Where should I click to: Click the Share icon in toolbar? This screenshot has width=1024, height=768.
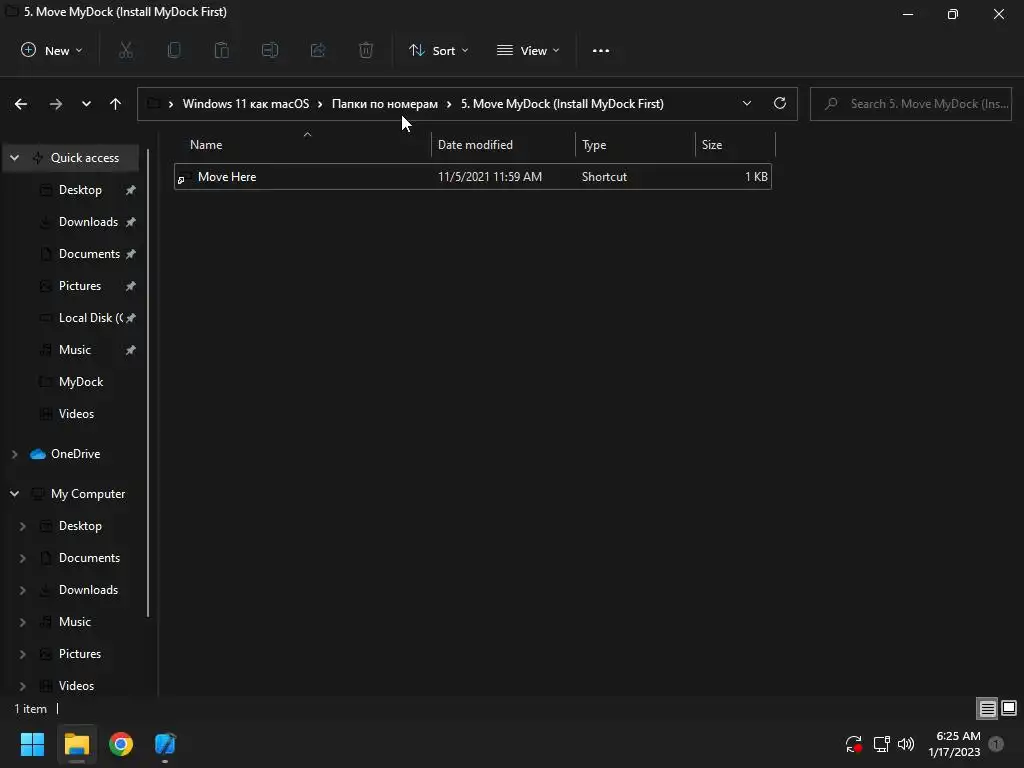pyautogui.click(x=318, y=50)
